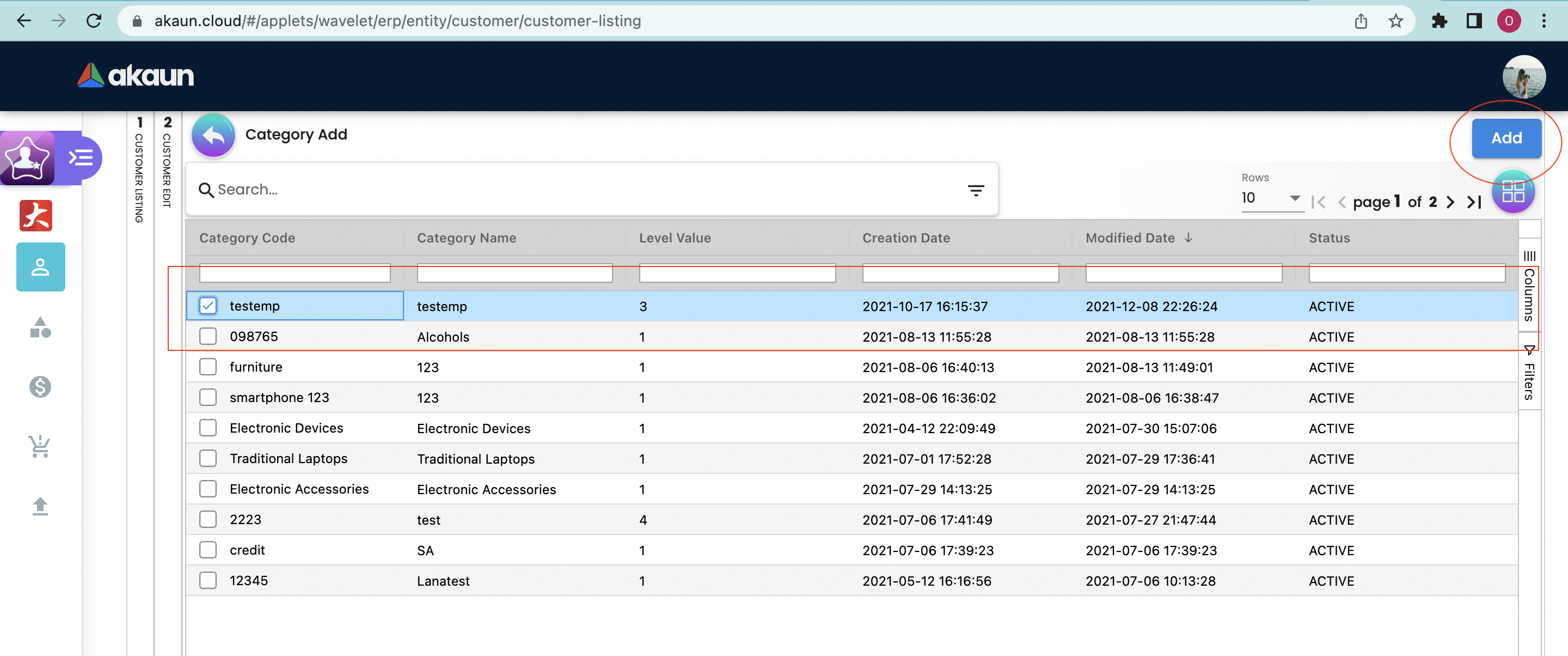Open the dollar sign sidebar icon
This screenshot has height=656, width=1568.
click(x=40, y=387)
